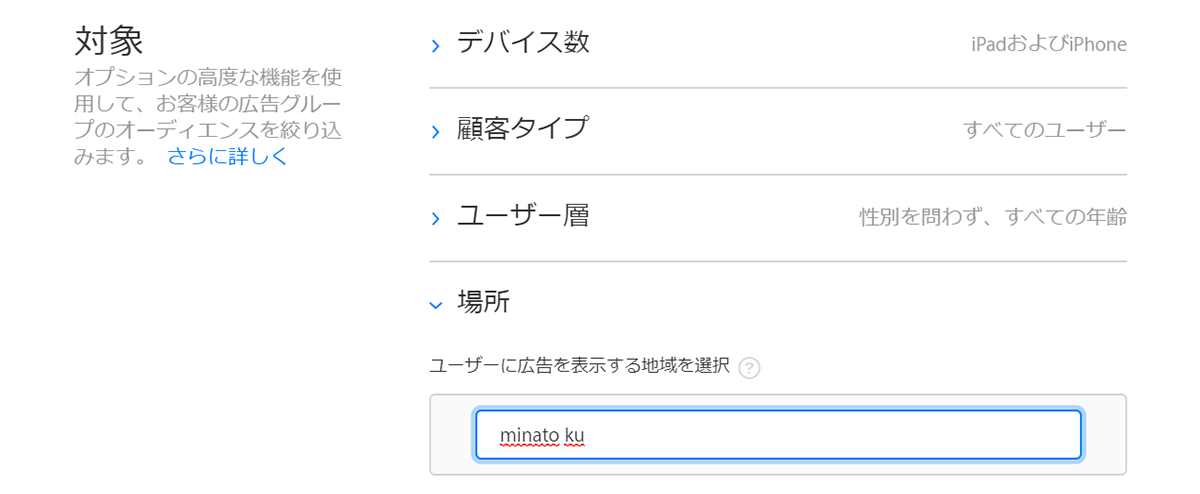Place cursor after ku in search field

pos(586,436)
